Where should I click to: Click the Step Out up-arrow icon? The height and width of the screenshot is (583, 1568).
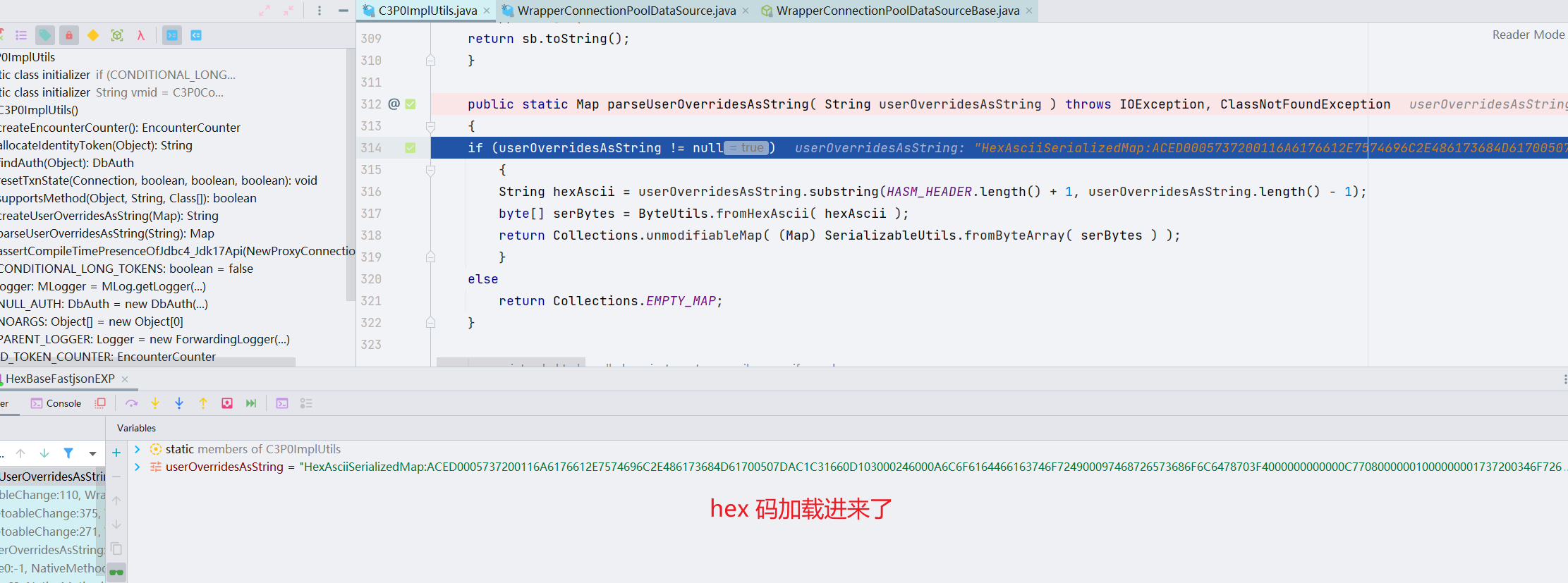pyautogui.click(x=203, y=403)
